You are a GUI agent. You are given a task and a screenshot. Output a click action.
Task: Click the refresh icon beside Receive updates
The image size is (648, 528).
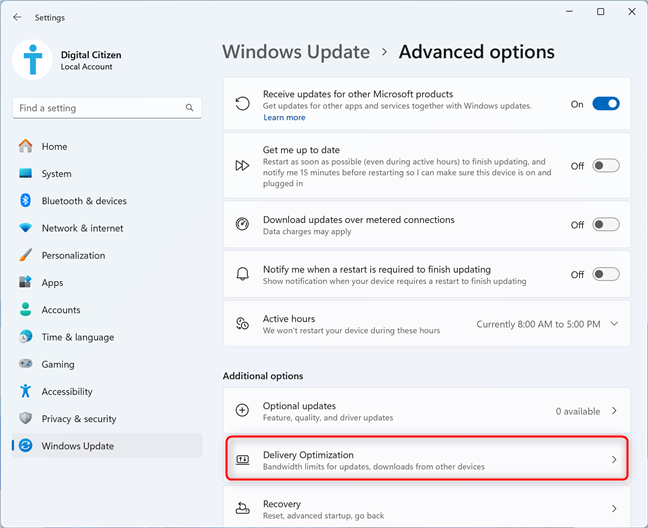[243, 104]
